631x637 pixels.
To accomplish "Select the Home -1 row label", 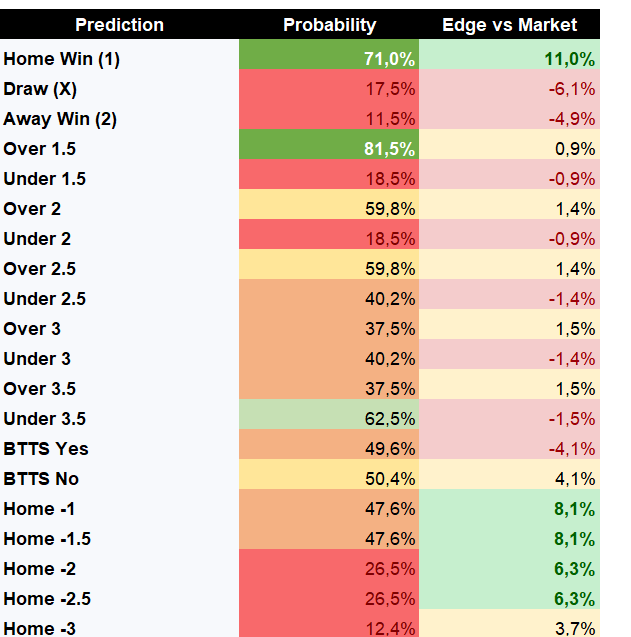I will (x=119, y=509).
